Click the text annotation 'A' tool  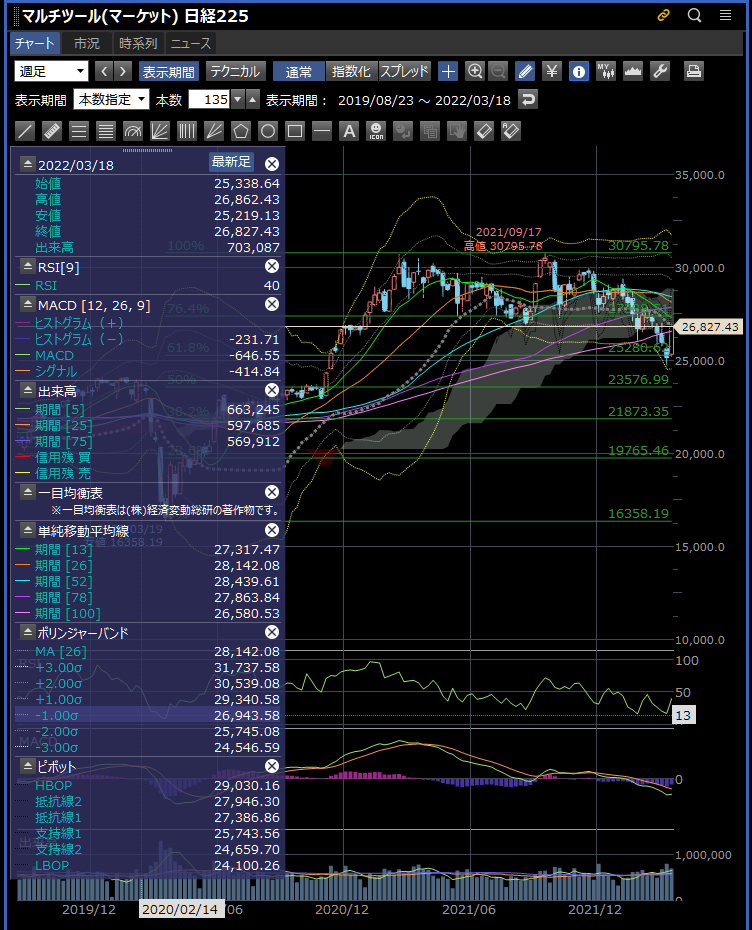click(349, 131)
